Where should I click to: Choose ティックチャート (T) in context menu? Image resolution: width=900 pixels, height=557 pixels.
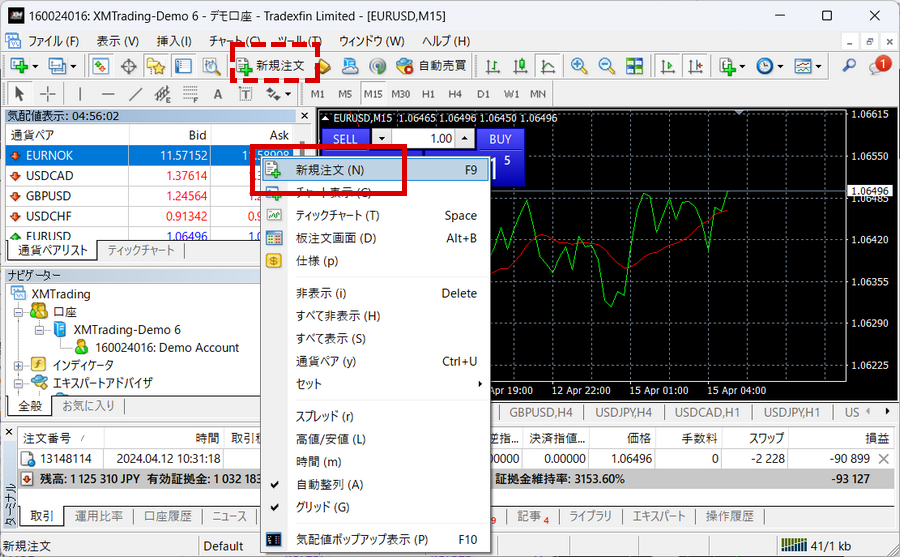[x=375, y=215]
